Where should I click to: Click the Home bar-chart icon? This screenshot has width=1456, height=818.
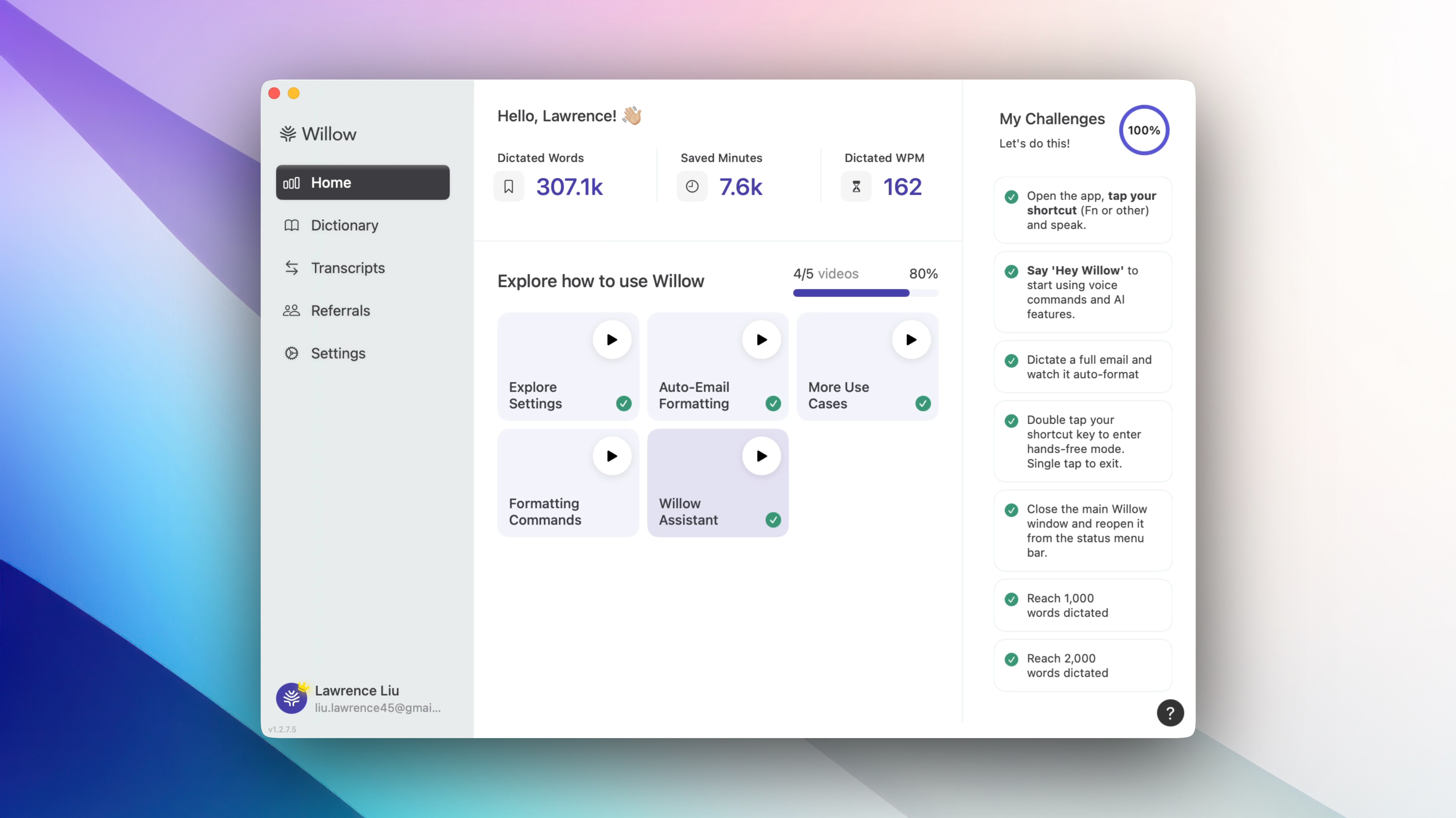(x=291, y=183)
